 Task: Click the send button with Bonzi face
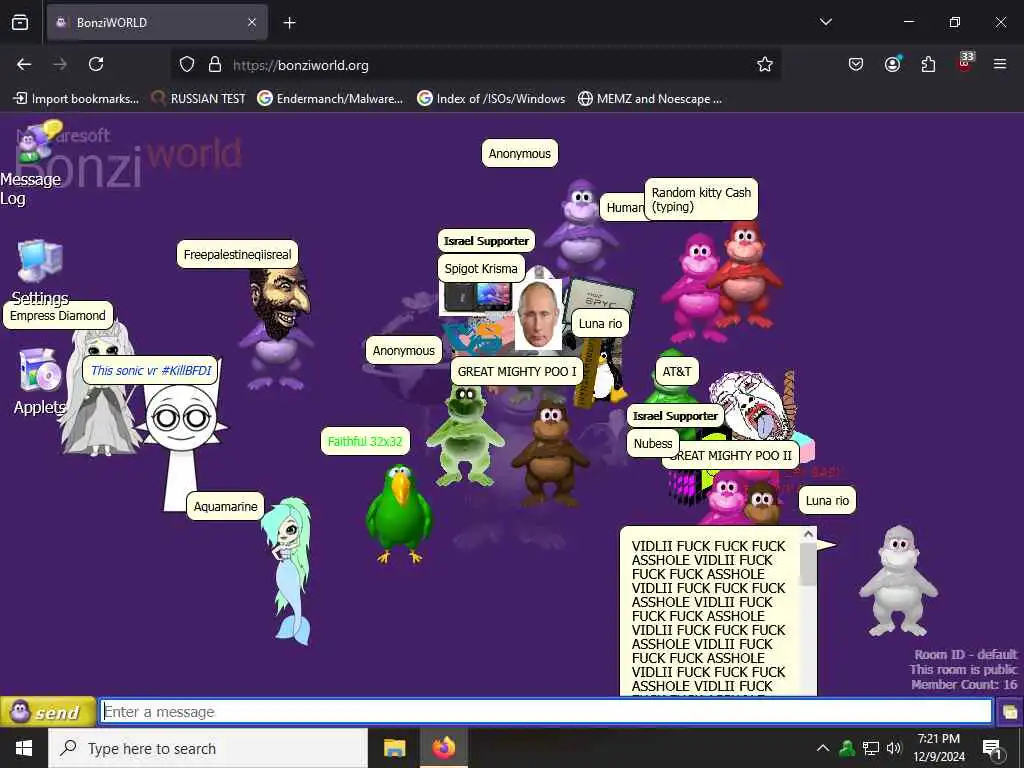click(48, 712)
